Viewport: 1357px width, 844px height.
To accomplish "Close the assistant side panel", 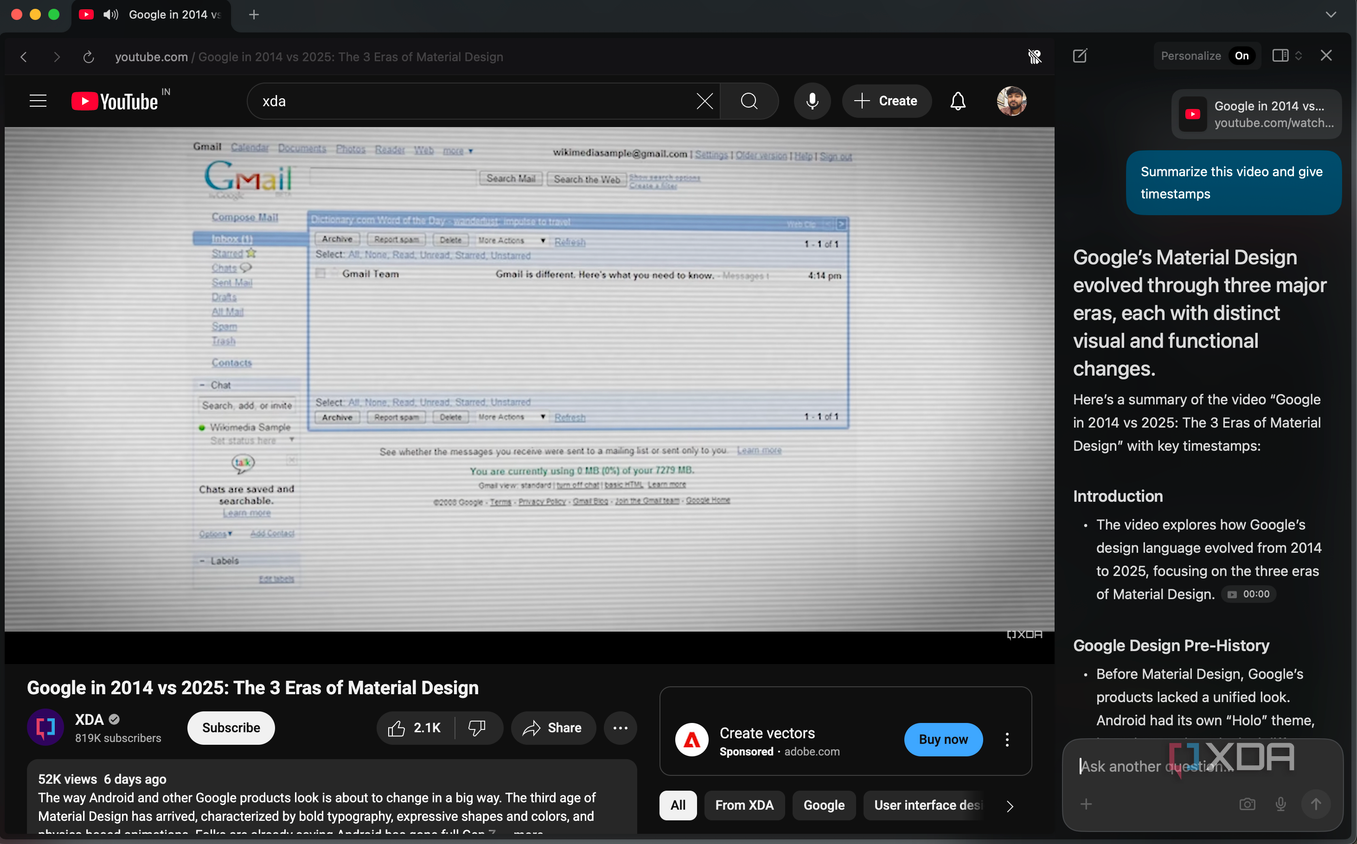I will pos(1326,56).
